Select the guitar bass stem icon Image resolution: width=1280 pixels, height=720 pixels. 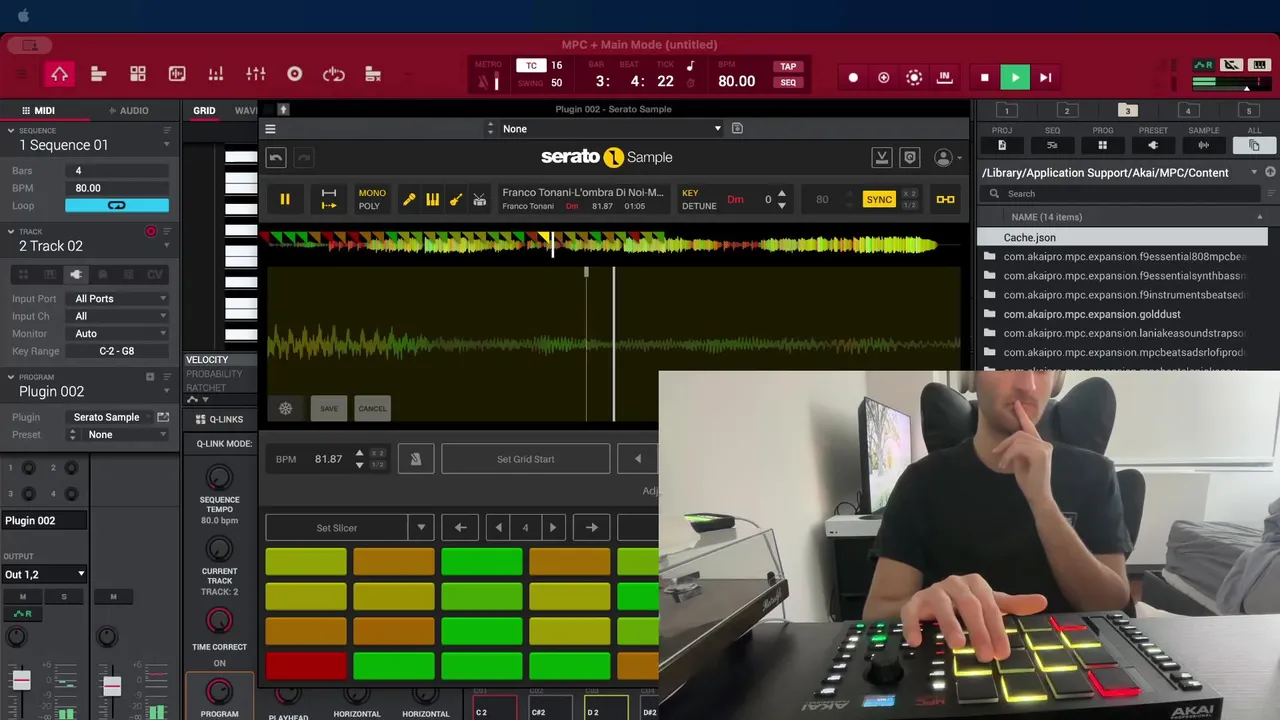coord(456,200)
